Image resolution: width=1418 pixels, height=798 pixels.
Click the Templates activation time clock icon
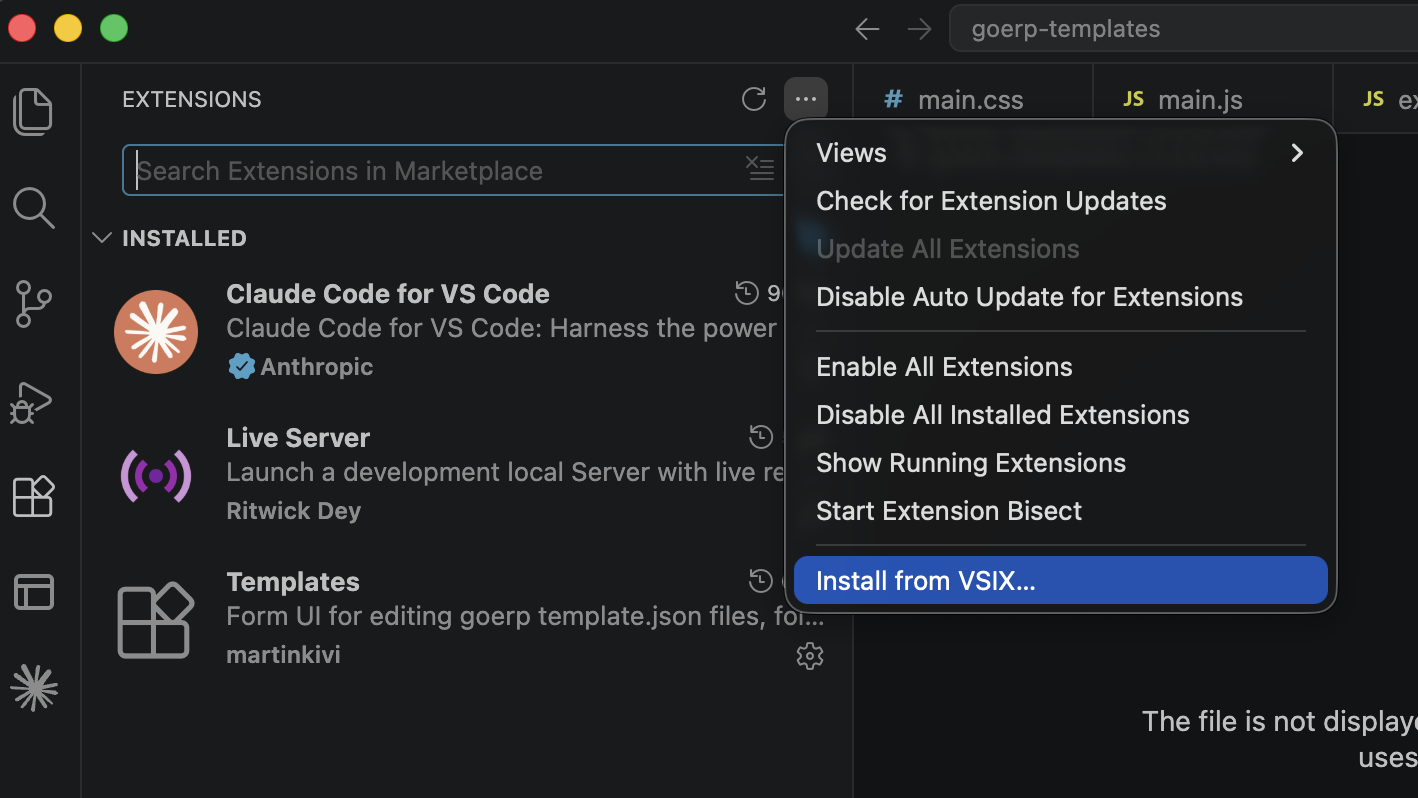click(x=761, y=581)
